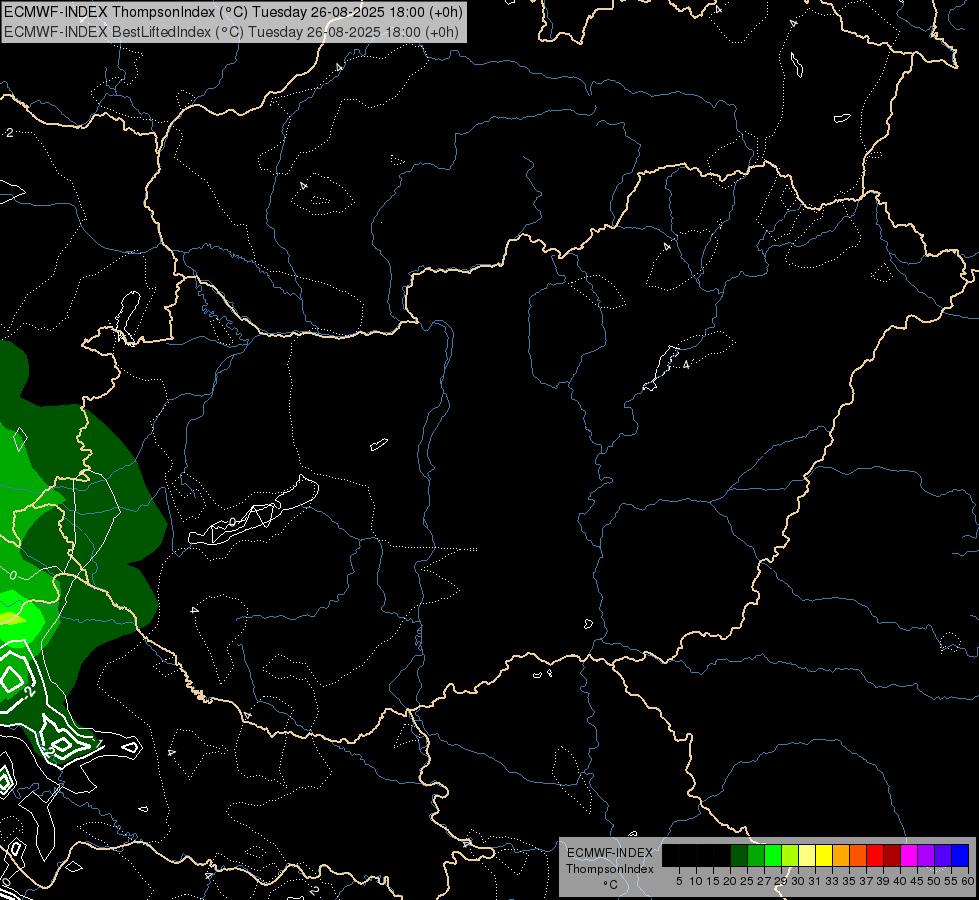Click the legend tick value "5"

679,881
